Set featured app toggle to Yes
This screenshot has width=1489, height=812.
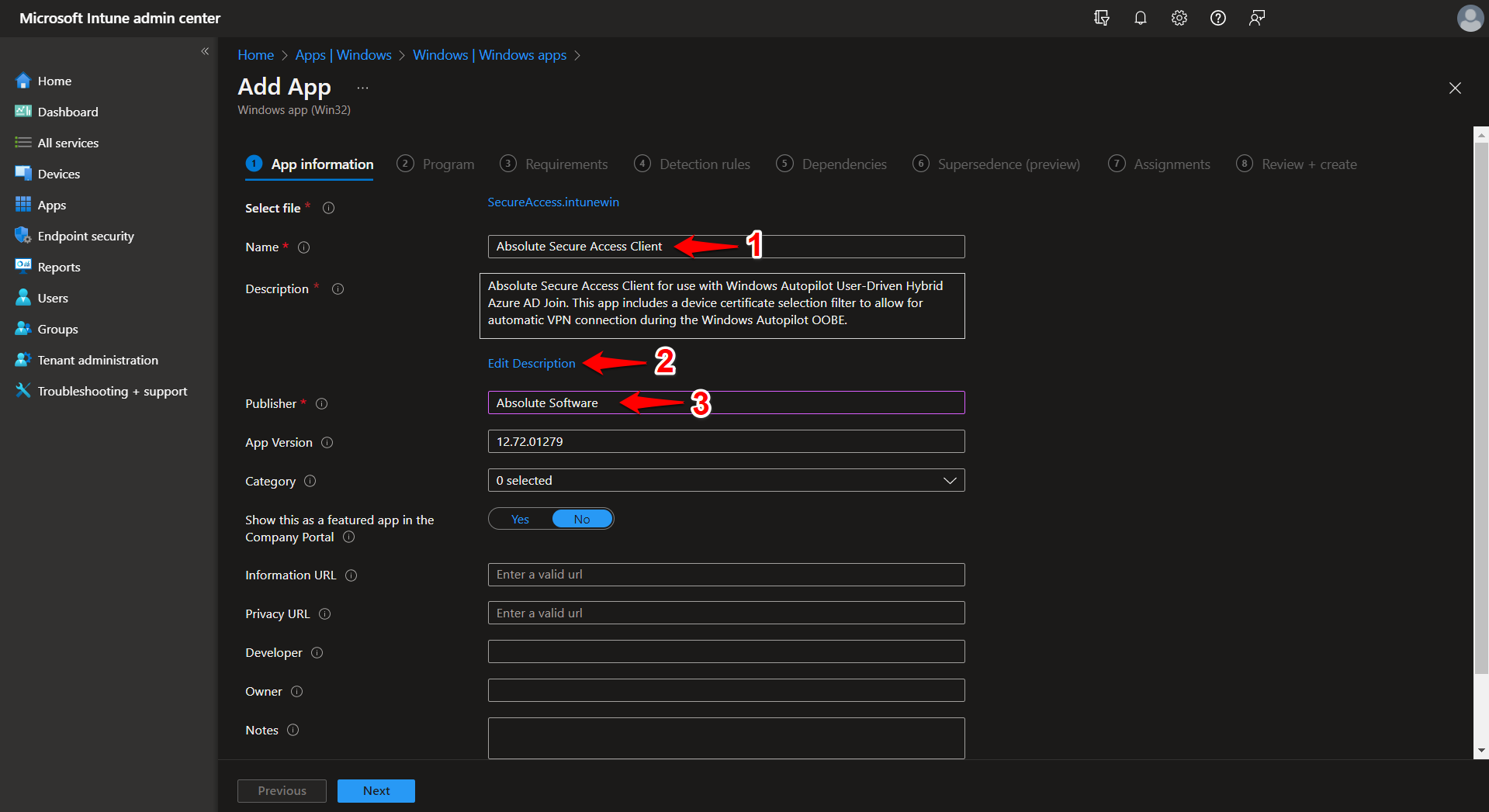click(x=519, y=518)
